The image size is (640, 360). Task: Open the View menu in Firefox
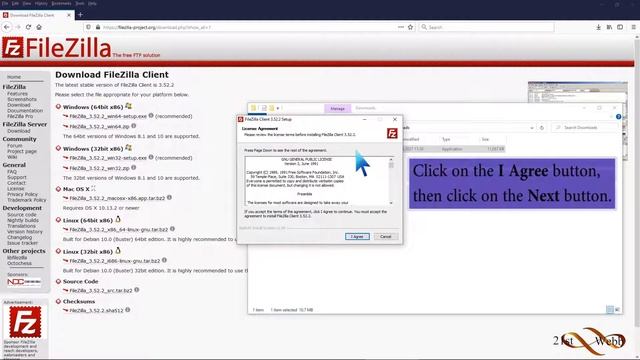click(x=27, y=3)
